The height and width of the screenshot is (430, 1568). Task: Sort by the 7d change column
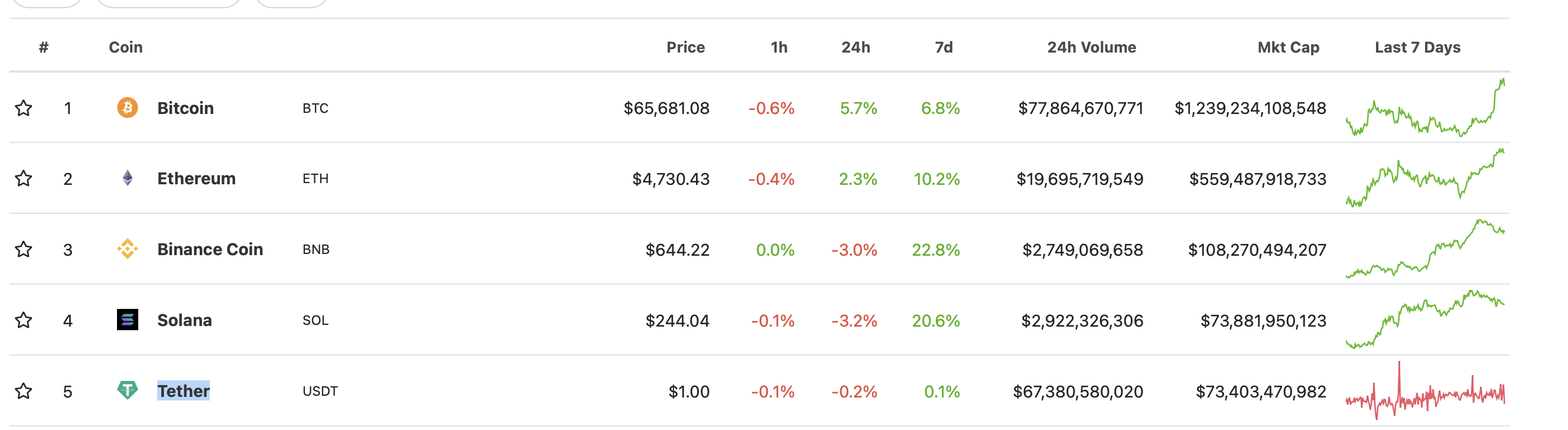(944, 47)
